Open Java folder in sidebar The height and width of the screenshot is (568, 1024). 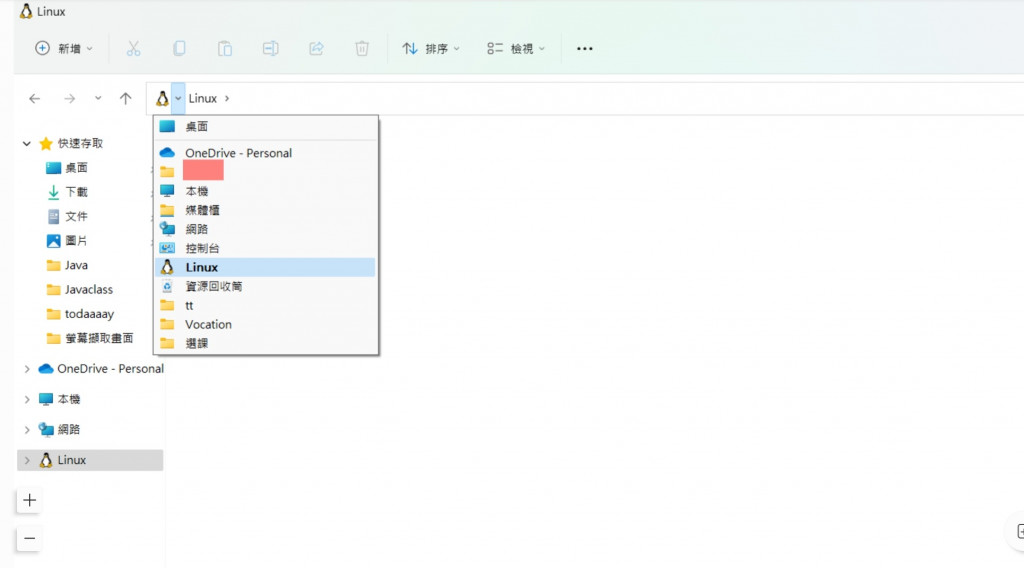(67, 265)
